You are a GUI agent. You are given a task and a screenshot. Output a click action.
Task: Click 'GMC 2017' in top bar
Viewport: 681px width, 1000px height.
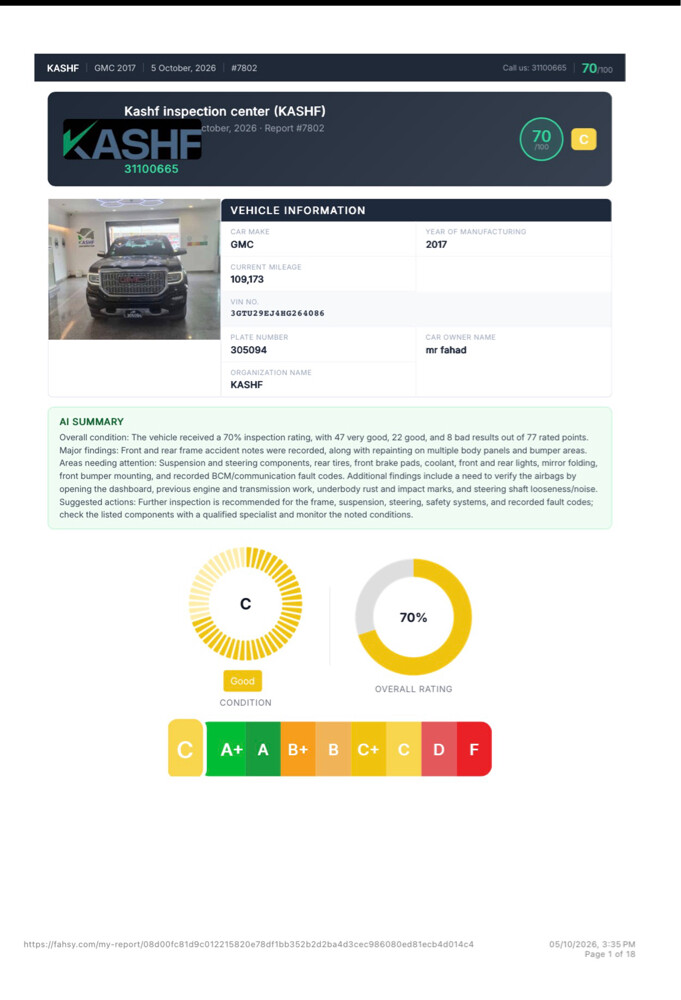pyautogui.click(x=115, y=68)
